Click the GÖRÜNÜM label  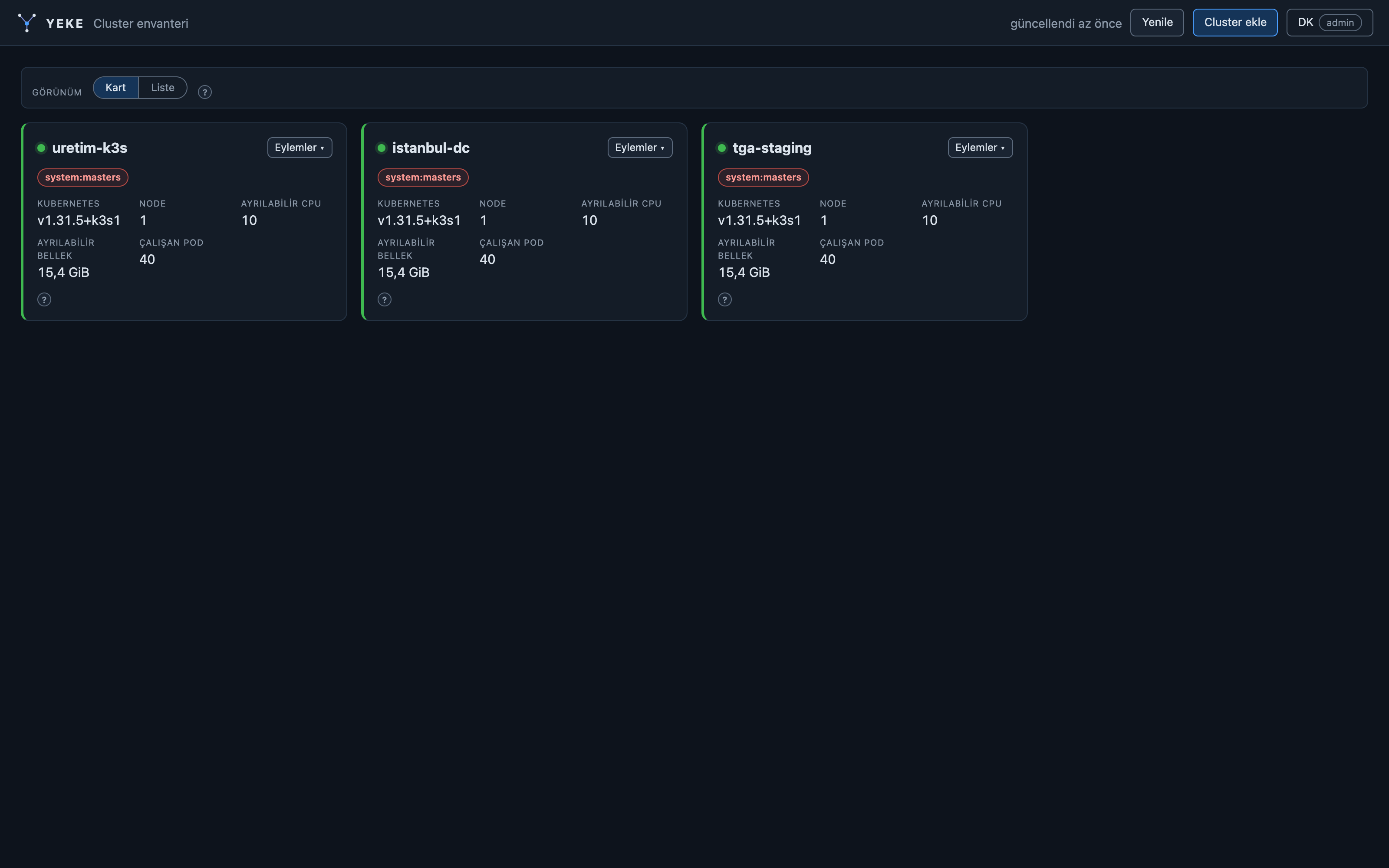(57, 92)
